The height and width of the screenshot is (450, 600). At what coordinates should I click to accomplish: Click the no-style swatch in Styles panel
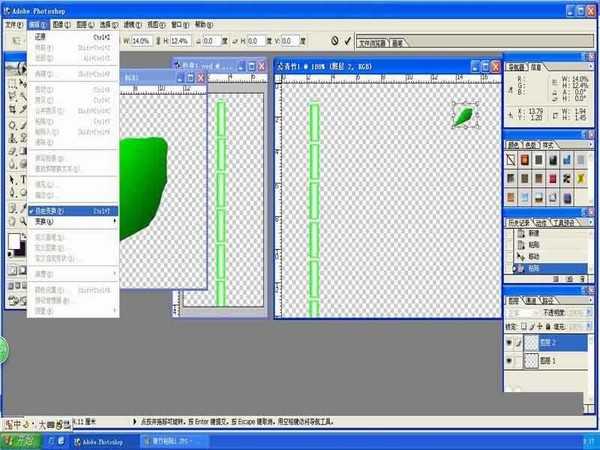[x=511, y=161]
